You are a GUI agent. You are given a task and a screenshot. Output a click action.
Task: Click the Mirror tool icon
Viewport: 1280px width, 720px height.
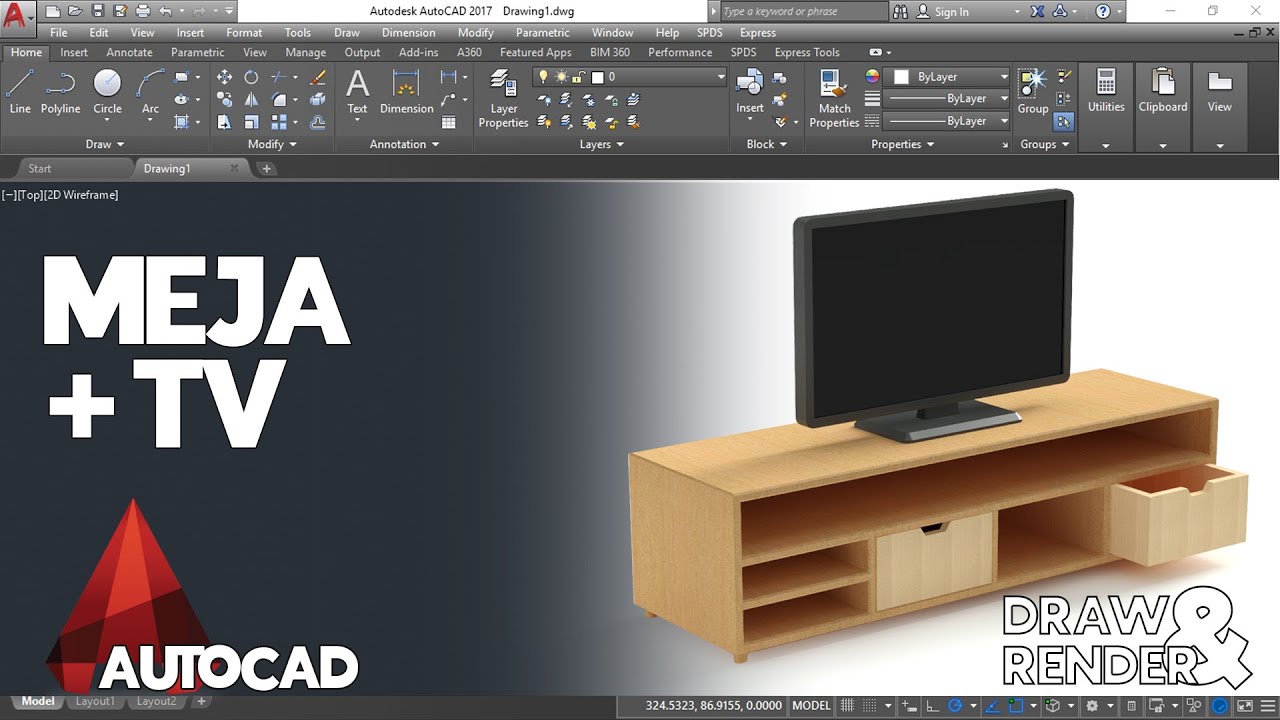pyautogui.click(x=251, y=99)
